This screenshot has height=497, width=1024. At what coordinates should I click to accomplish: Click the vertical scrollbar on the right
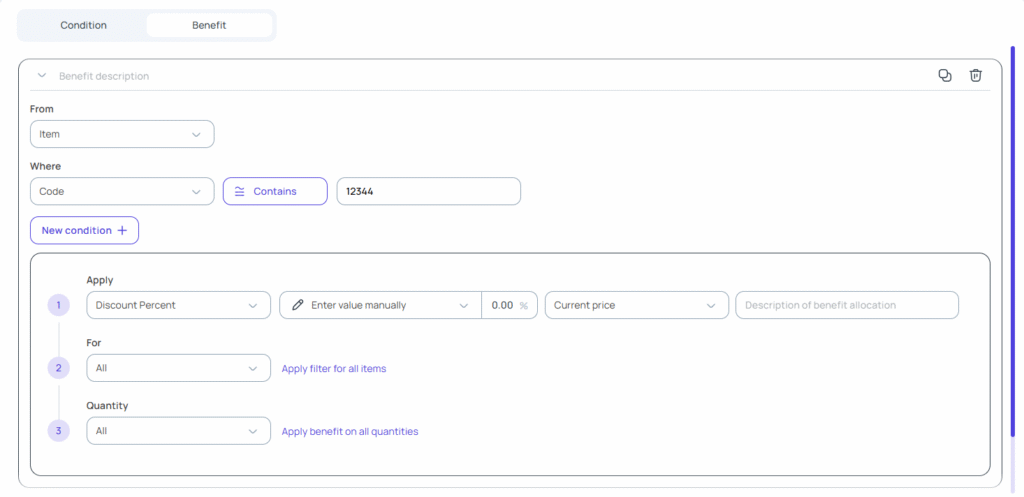point(1014,240)
